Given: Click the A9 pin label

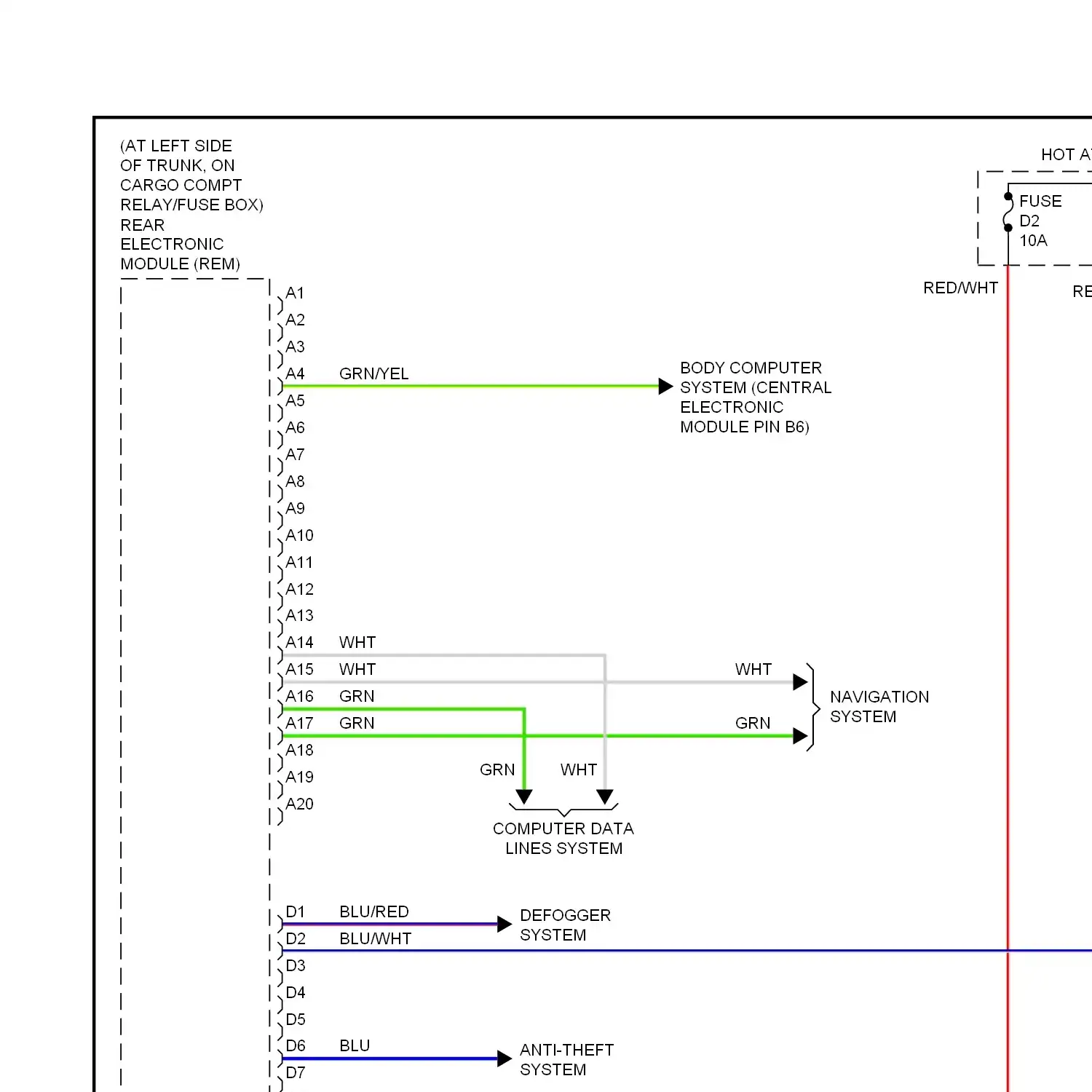Looking at the screenshot, I should coord(295,509).
